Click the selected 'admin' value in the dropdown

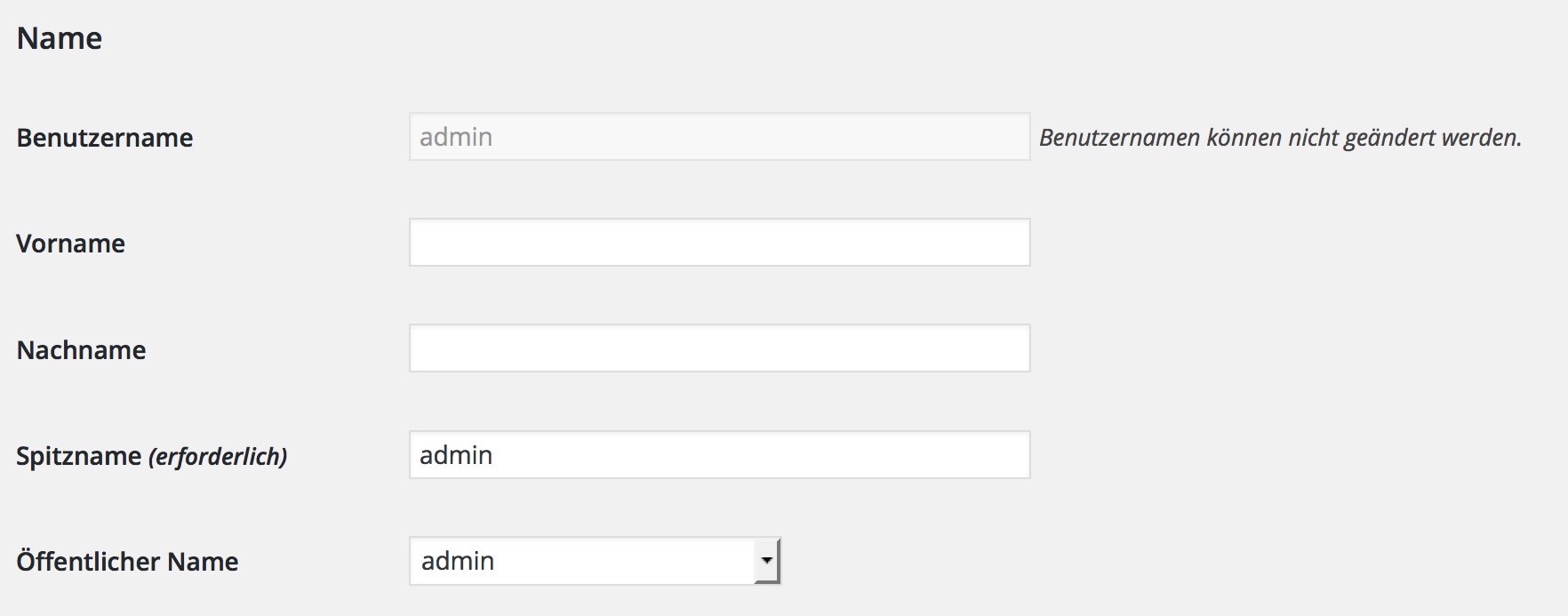click(458, 561)
